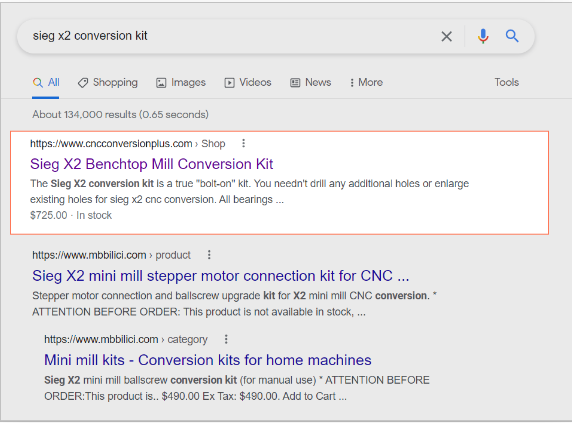Click the snippet starting Stepper motor connection and ballscrew

(235, 304)
